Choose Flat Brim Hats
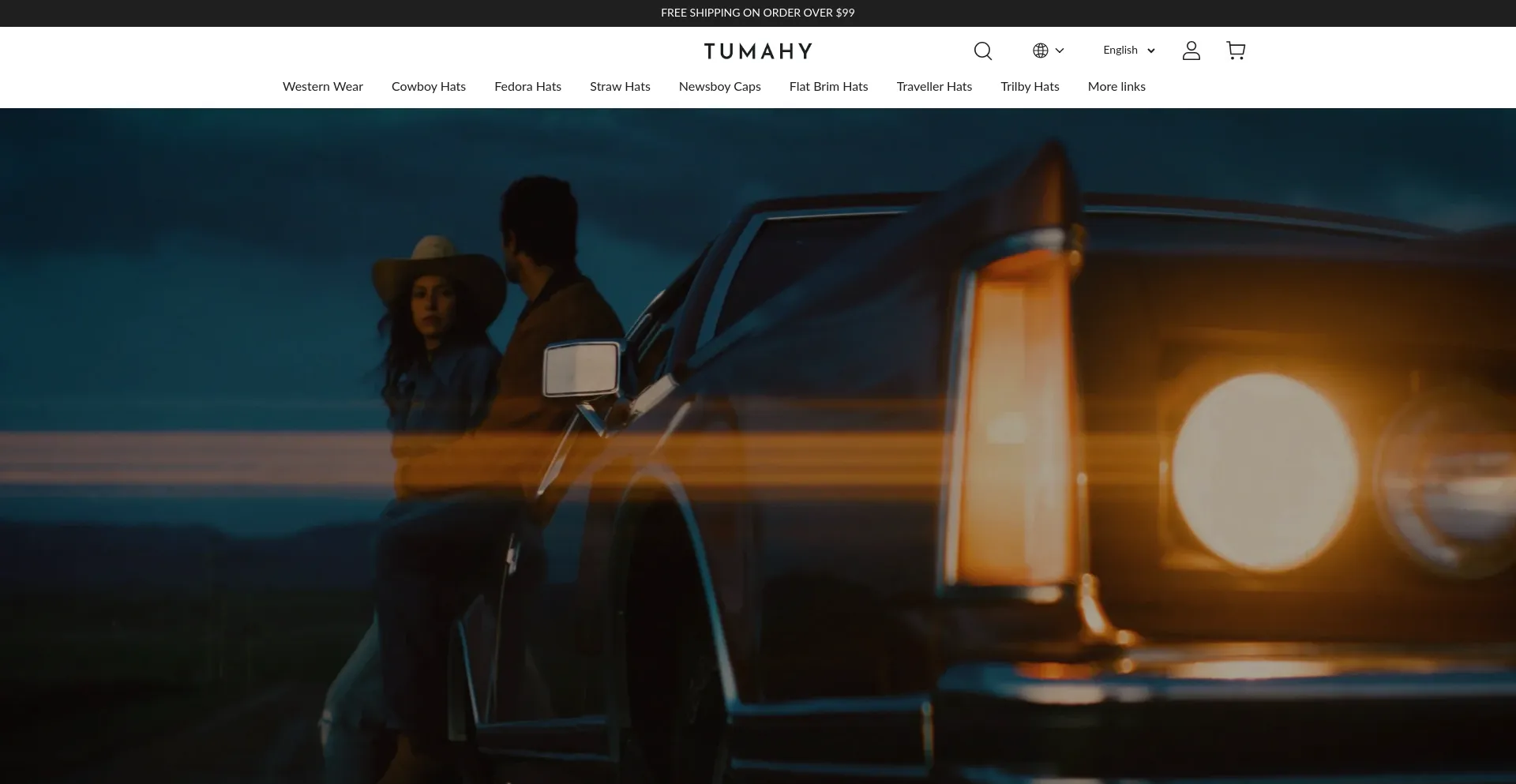Viewport: 1516px width, 784px height. point(828,87)
